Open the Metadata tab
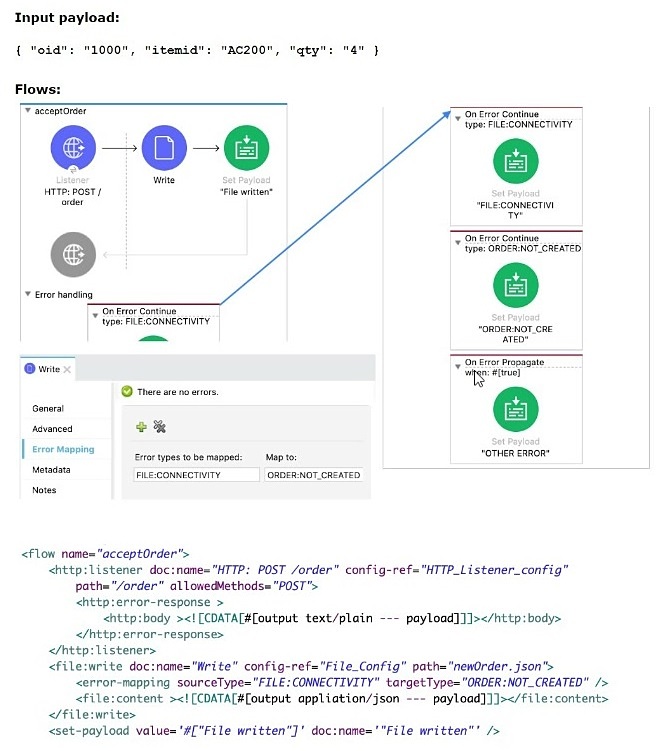 [x=51, y=470]
